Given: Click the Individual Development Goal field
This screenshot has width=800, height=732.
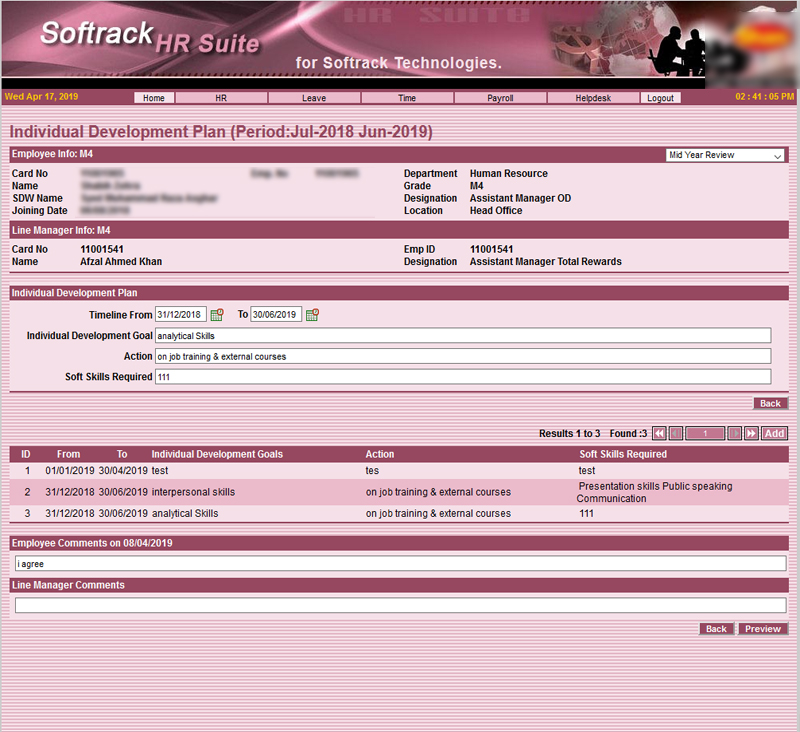Looking at the screenshot, I should [463, 335].
